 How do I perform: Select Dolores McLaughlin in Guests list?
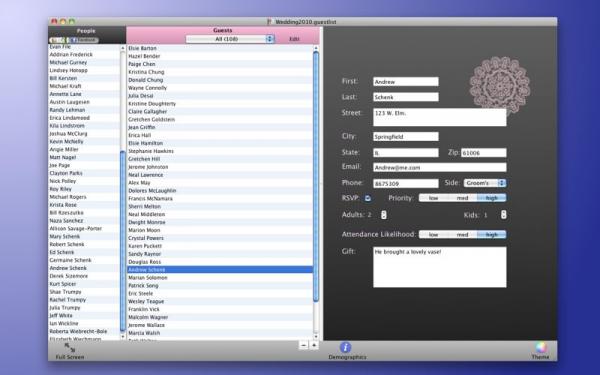220,191
